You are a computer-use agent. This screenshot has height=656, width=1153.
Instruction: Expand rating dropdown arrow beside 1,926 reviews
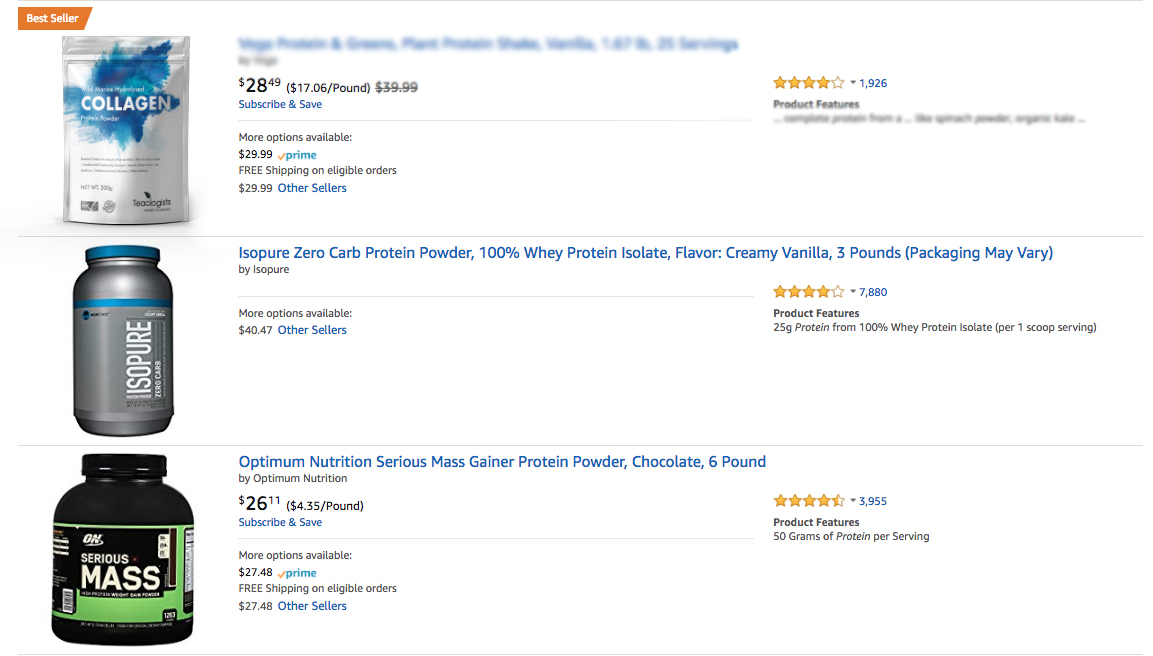853,83
